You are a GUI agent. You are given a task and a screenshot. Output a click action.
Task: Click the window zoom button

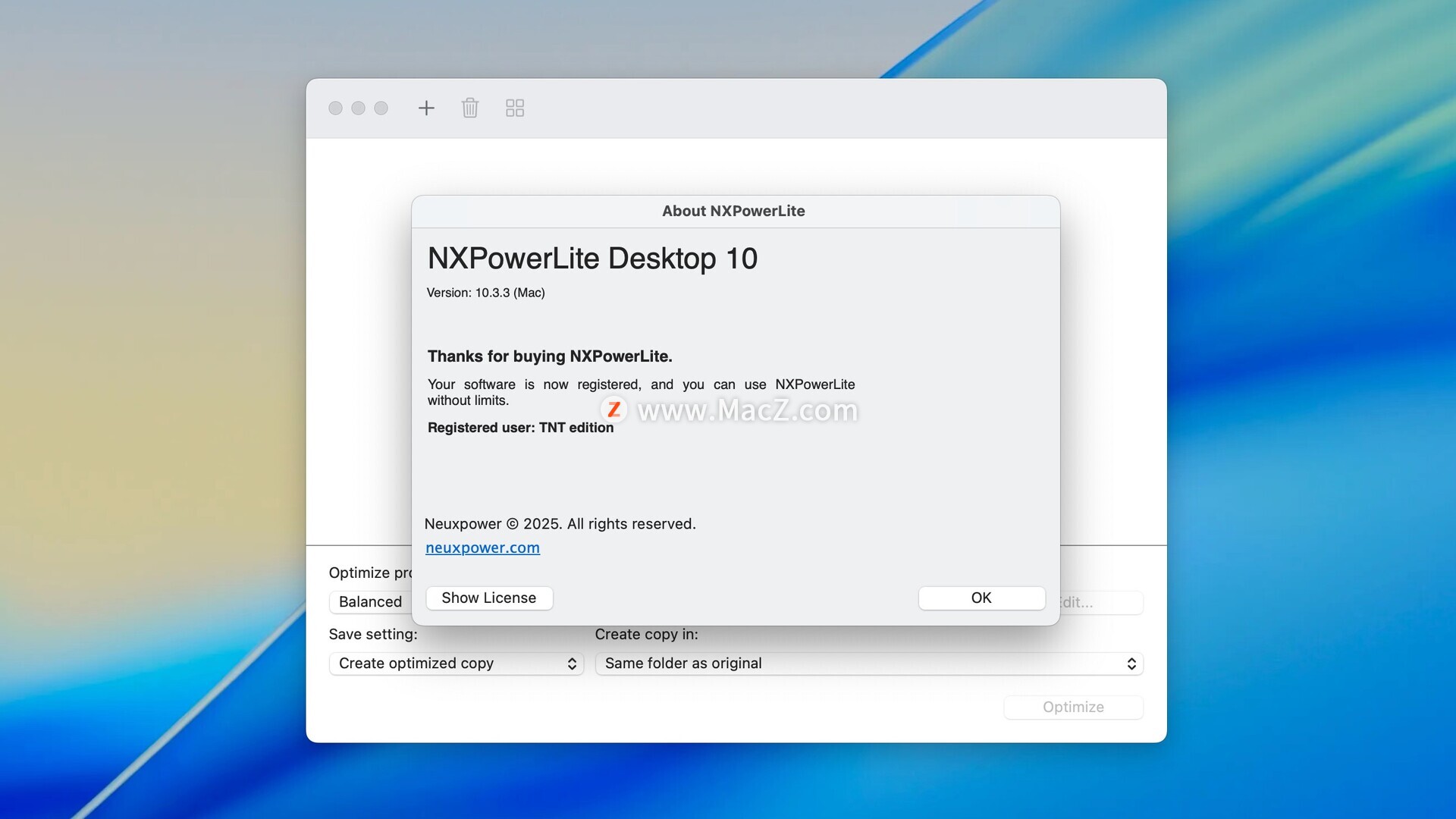pos(381,108)
